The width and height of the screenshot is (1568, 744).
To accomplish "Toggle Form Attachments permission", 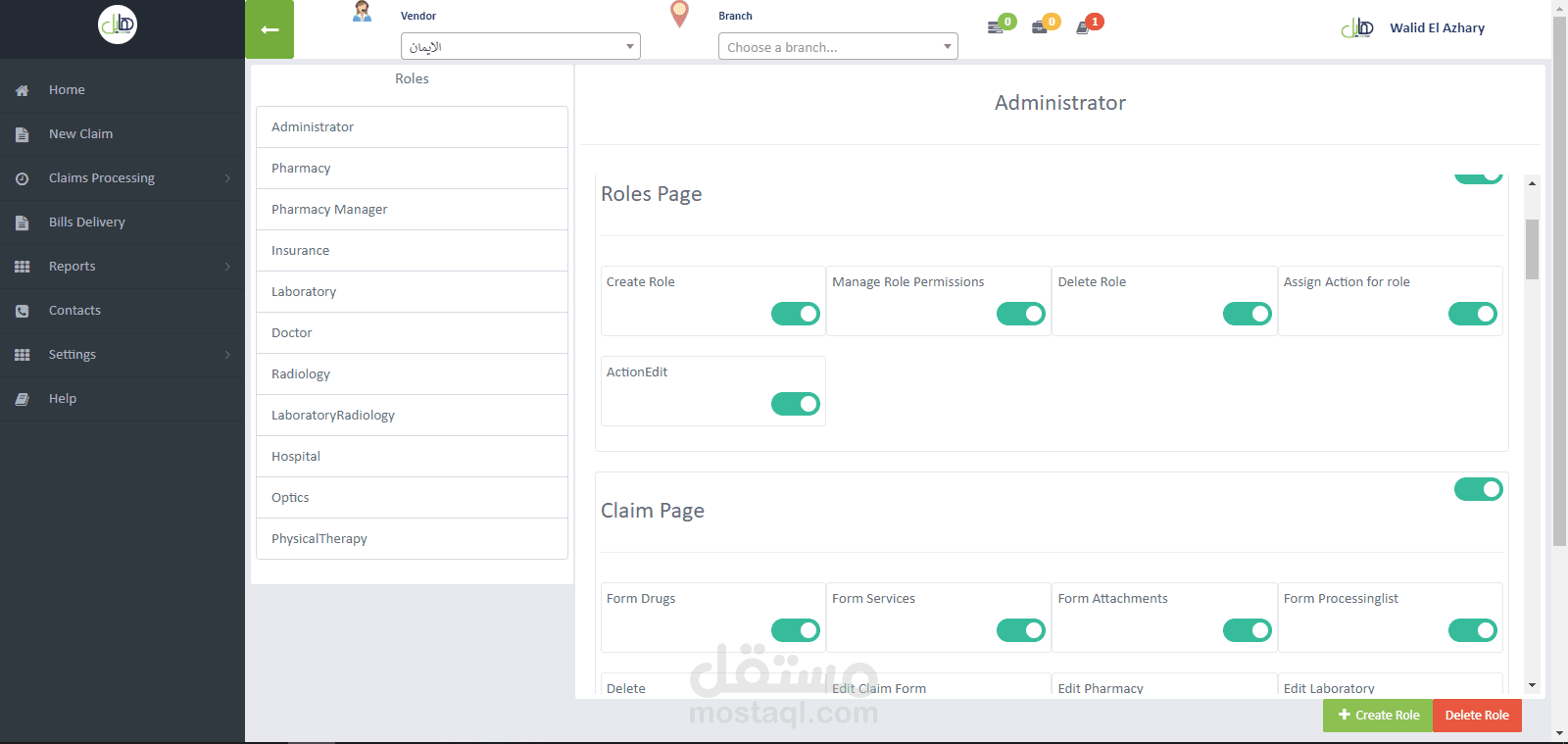I will tap(1248, 630).
